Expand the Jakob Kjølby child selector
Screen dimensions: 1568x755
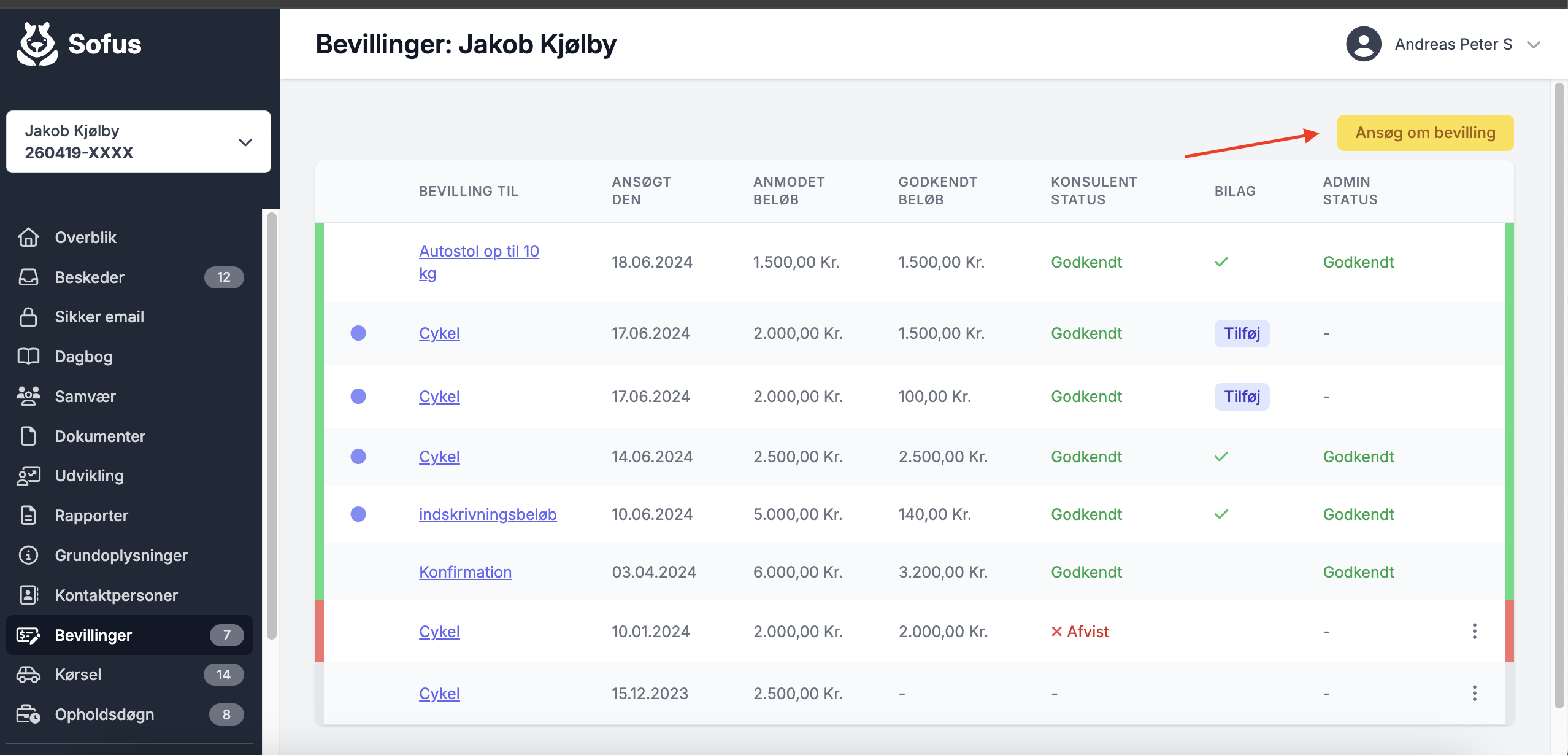click(245, 142)
